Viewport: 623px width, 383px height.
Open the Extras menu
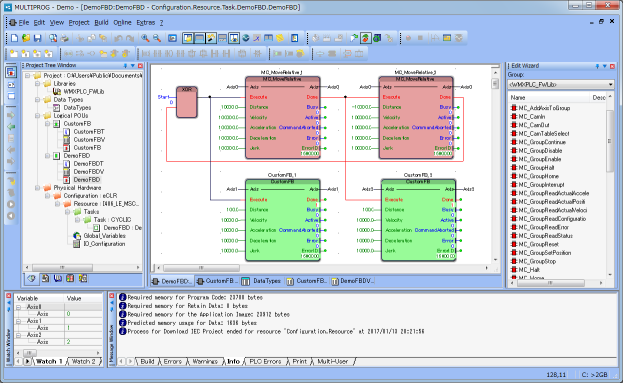click(x=145, y=23)
